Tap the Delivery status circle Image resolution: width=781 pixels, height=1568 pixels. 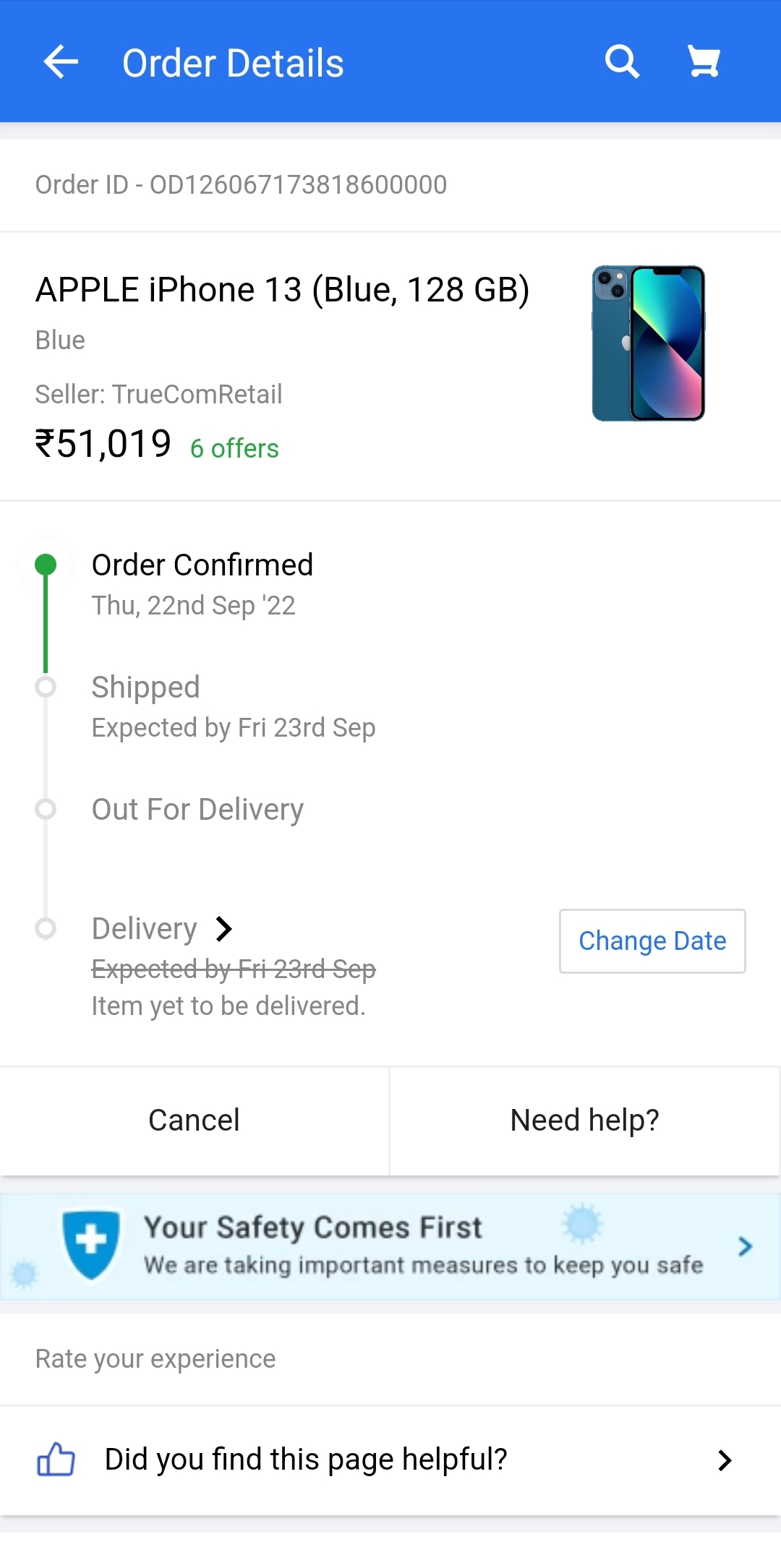46,928
